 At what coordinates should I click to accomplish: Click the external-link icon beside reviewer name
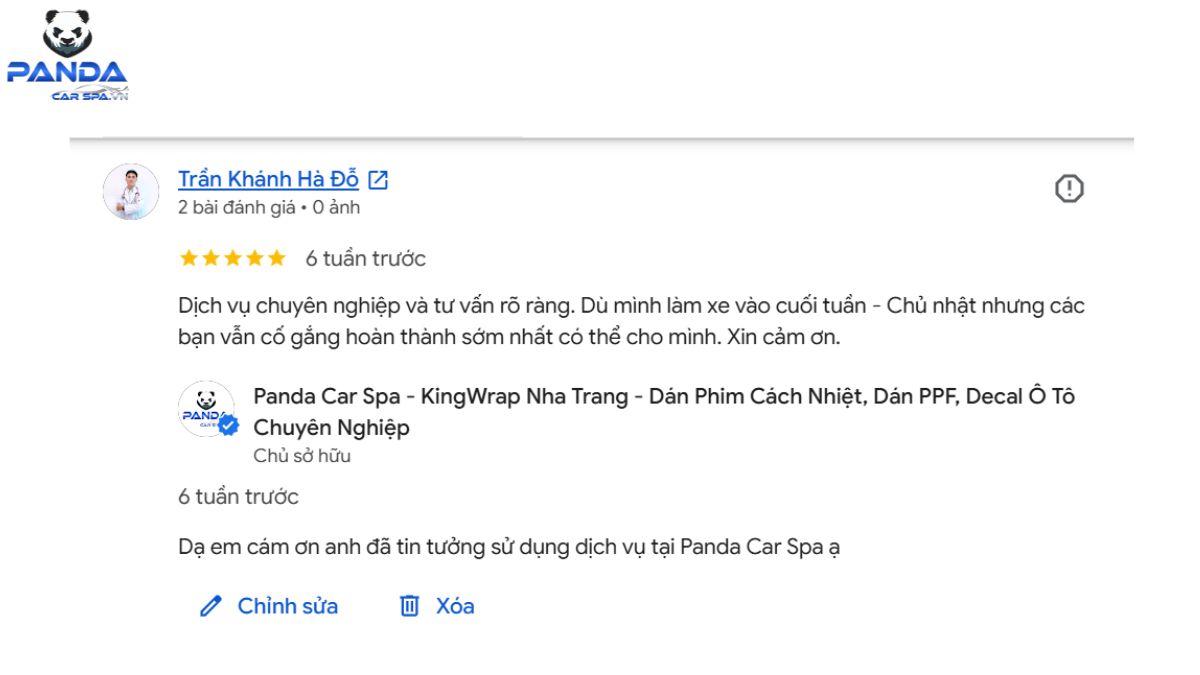click(378, 180)
